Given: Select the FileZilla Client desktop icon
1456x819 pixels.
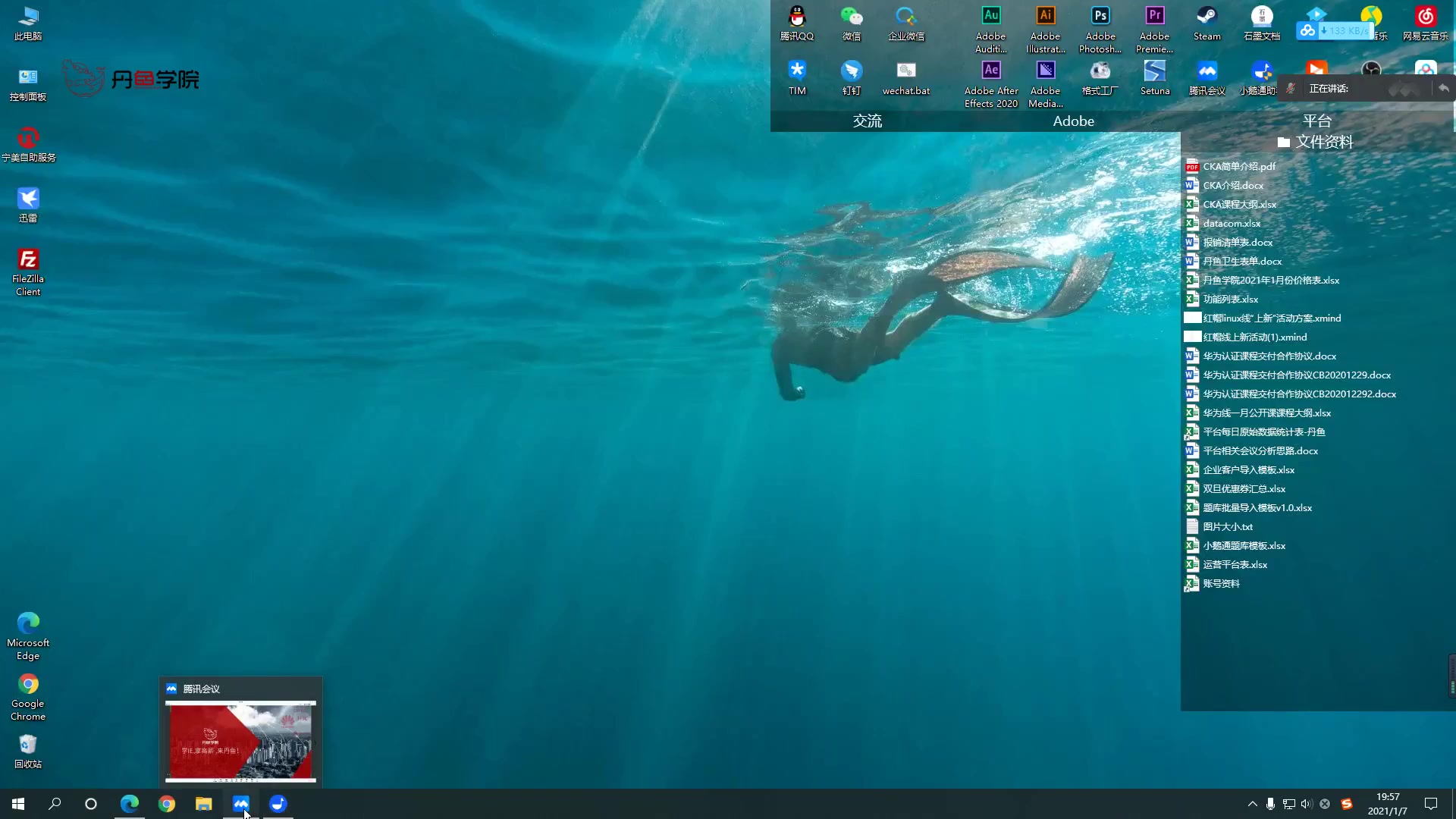Looking at the screenshot, I should (28, 272).
